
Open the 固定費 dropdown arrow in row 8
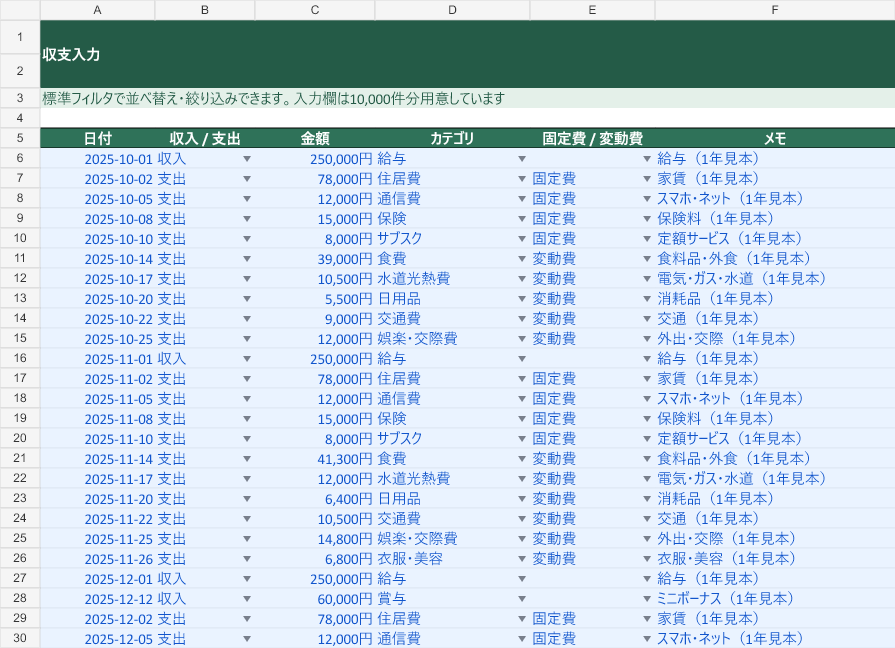[x=647, y=199]
